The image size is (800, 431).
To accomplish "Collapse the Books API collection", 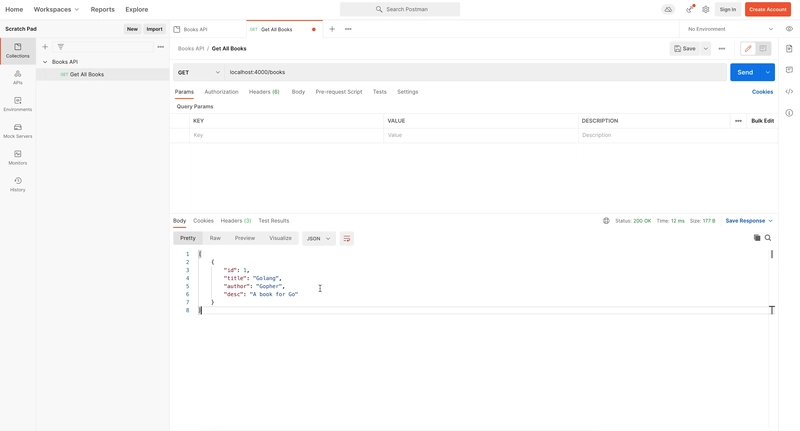I will click(x=45, y=62).
